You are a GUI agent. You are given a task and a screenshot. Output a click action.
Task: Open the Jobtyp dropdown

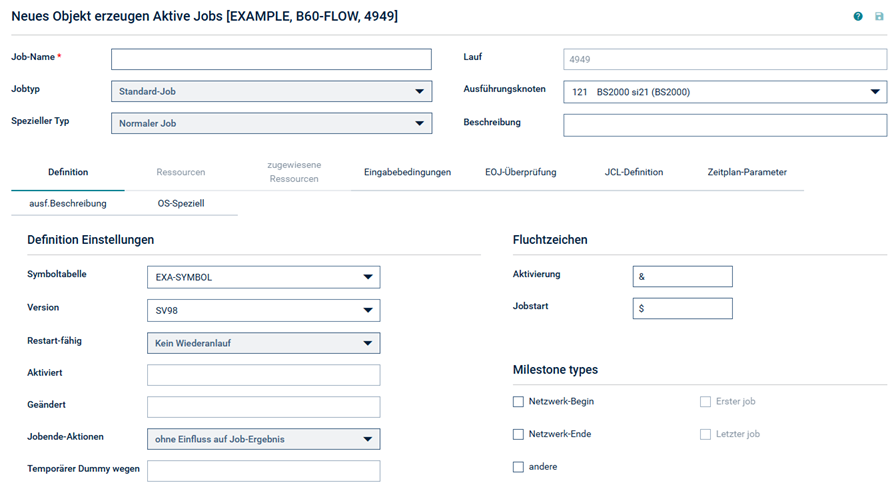tap(271, 91)
